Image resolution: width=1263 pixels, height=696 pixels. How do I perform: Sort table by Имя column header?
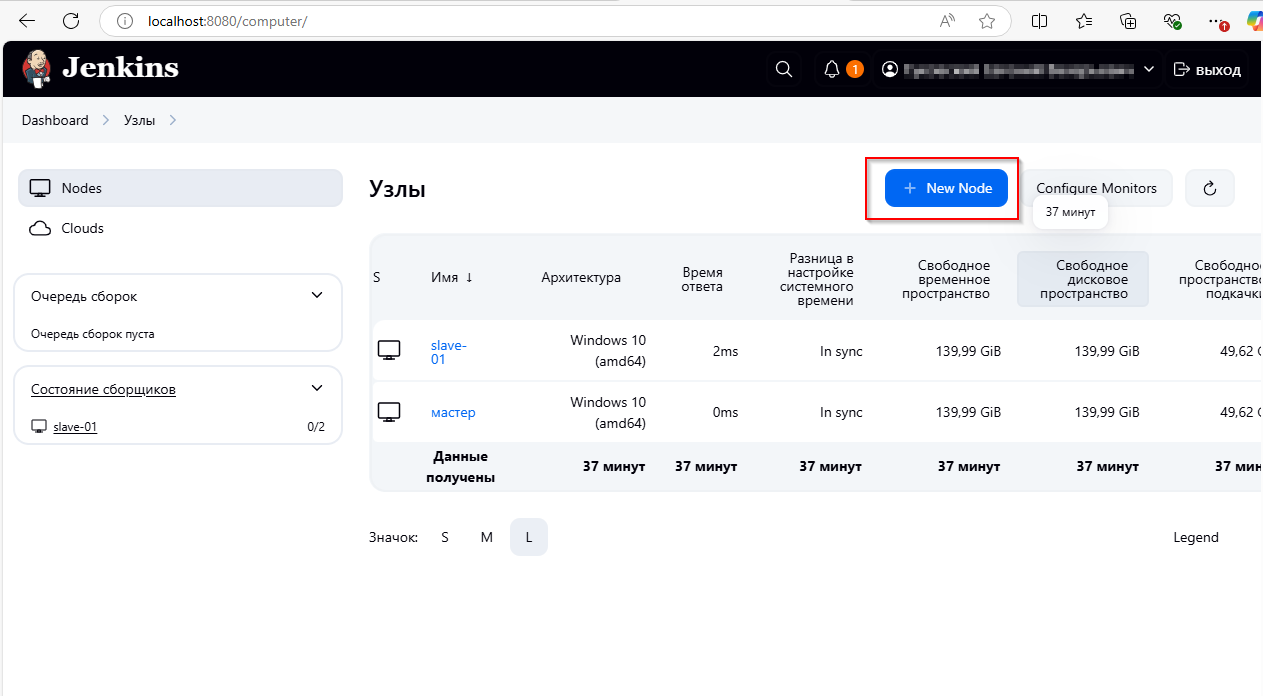pyautogui.click(x=452, y=277)
